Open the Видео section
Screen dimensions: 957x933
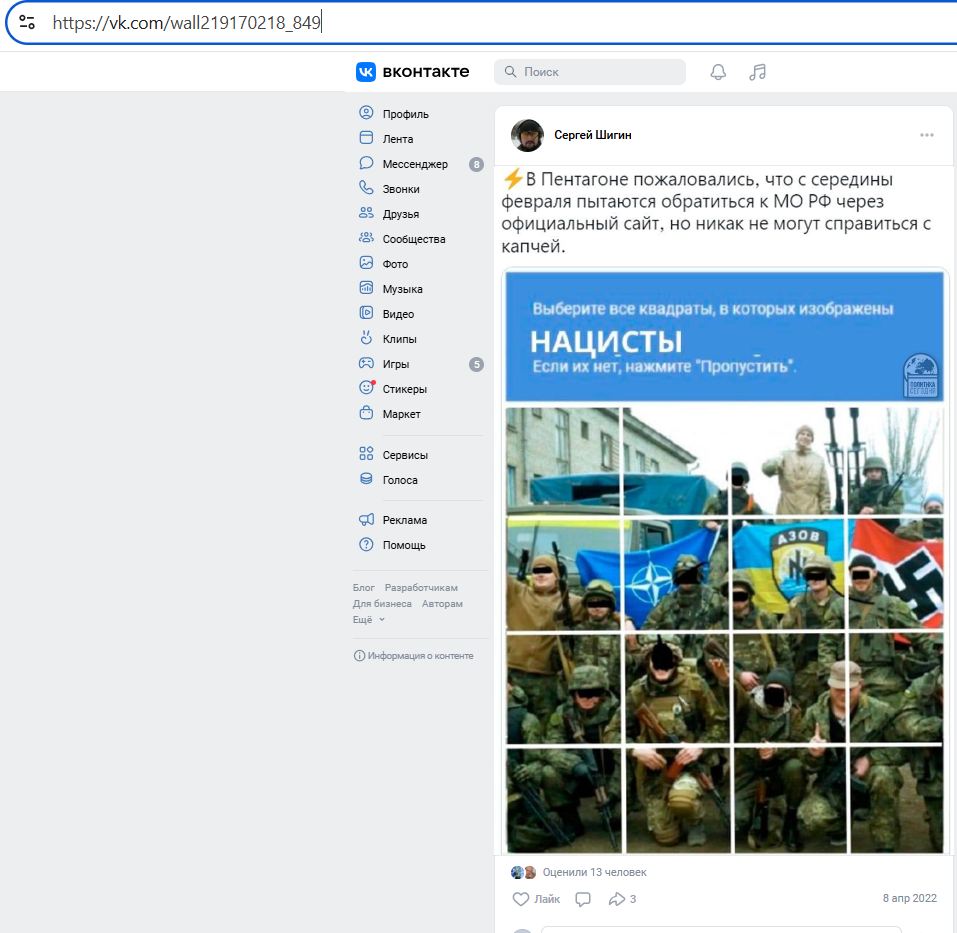click(x=395, y=313)
